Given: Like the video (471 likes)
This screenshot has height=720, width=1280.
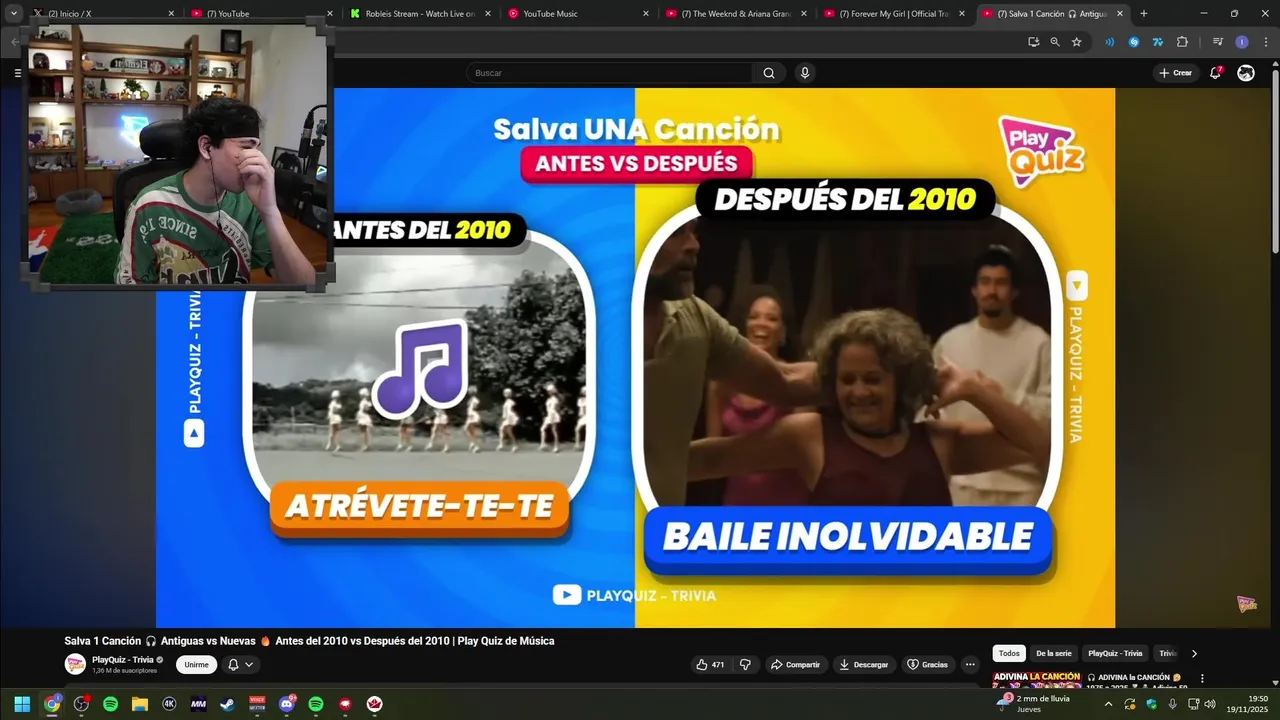Looking at the screenshot, I should point(711,665).
